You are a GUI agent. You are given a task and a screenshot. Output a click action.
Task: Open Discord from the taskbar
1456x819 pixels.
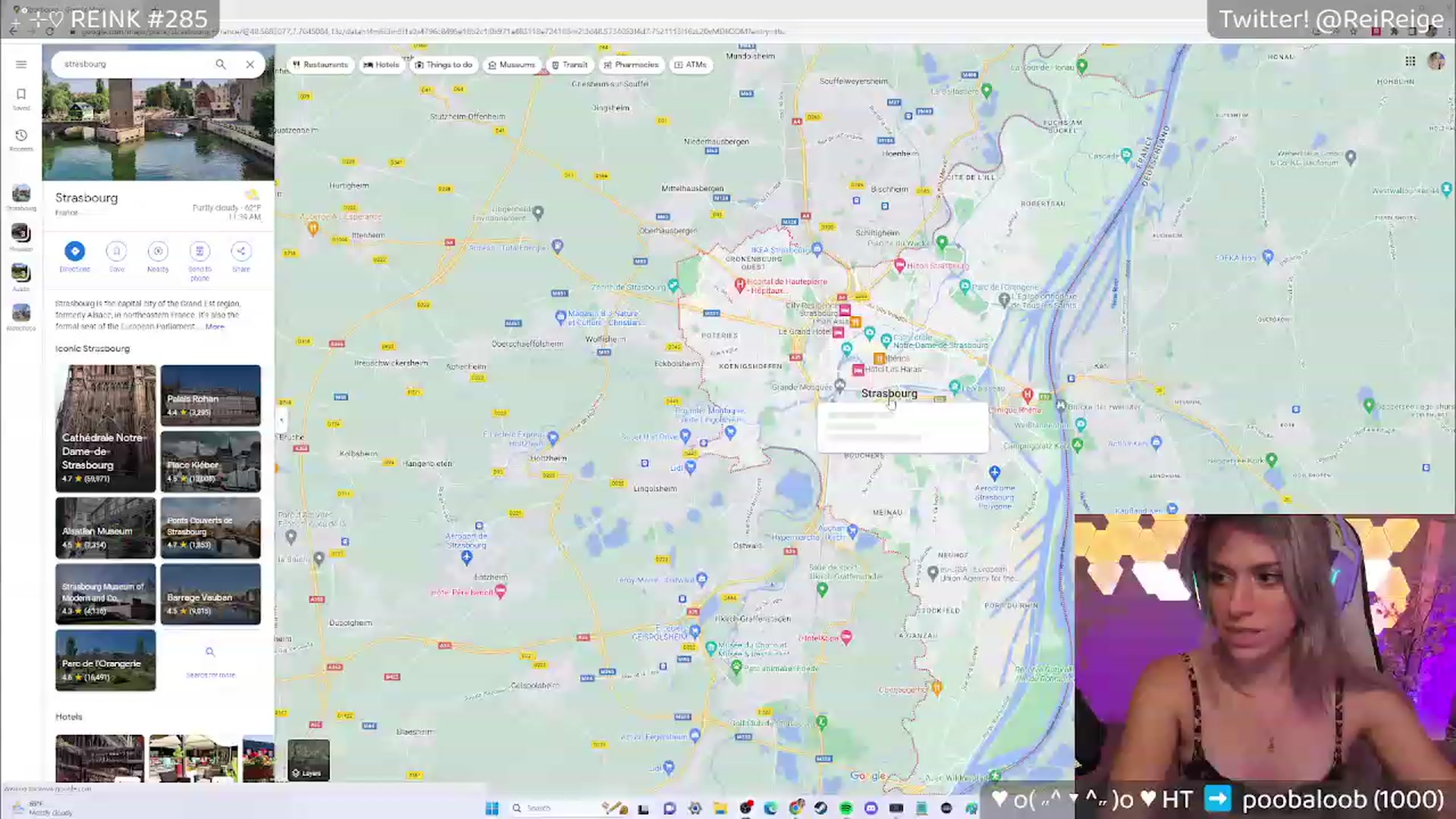click(871, 808)
